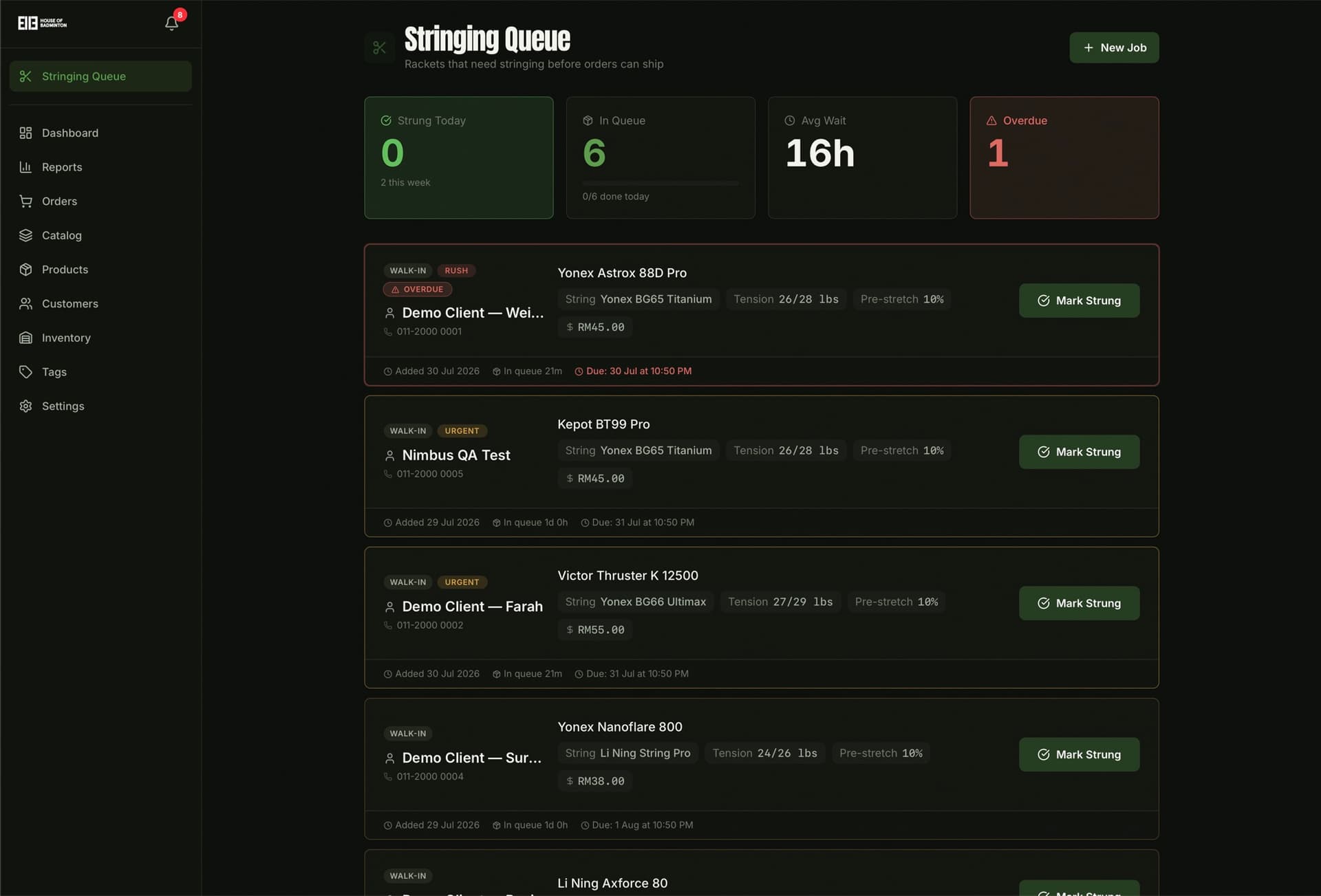Viewport: 1321px width, 896px height.
Task: Click String Yonex BG66 Ultimax chip
Action: 636,602
